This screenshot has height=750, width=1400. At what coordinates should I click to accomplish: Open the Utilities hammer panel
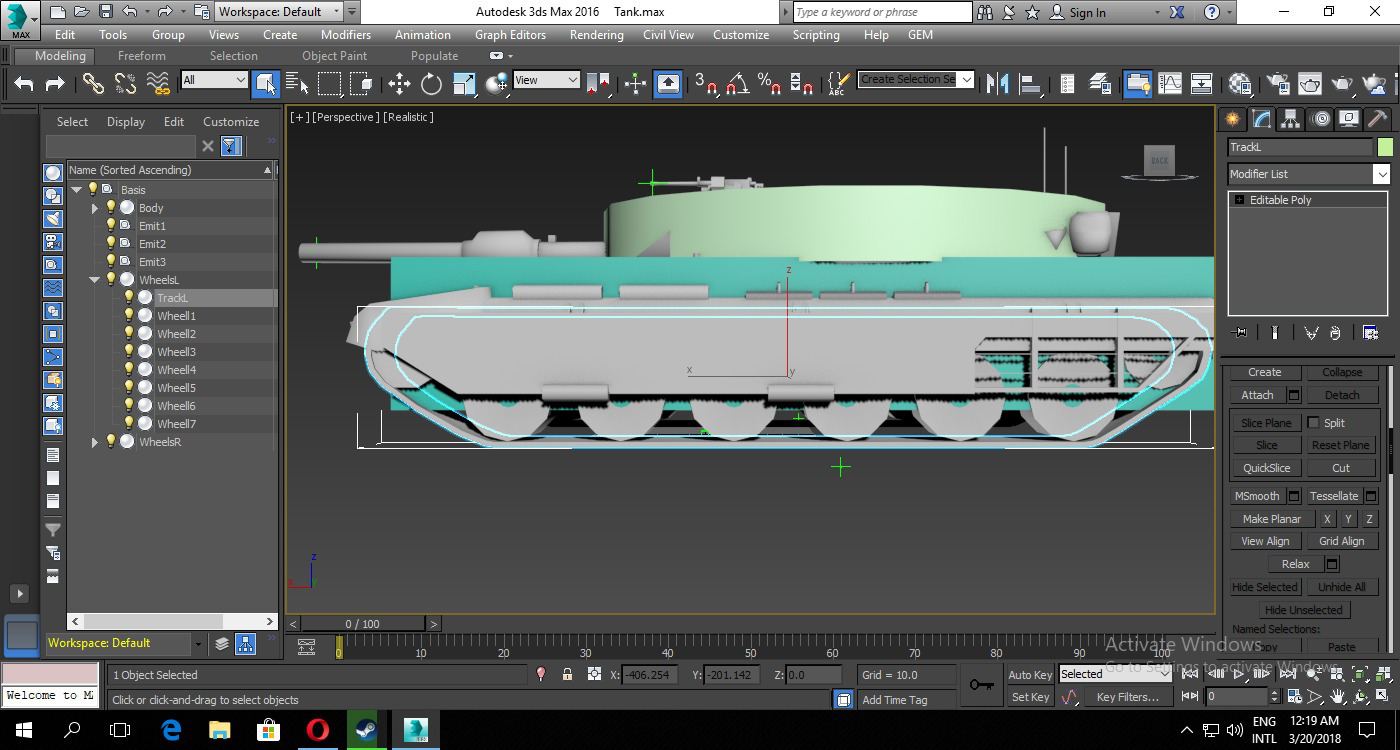click(x=1379, y=119)
